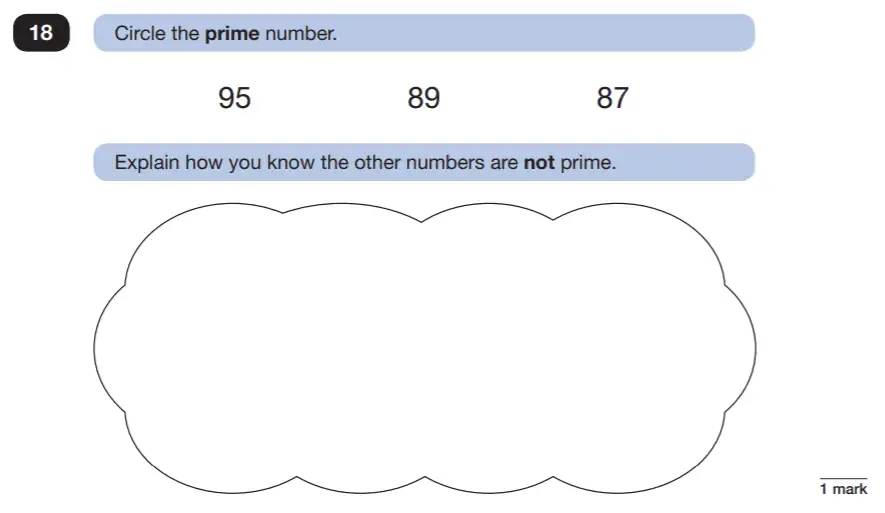Screen dimensions: 885x513
Task: Click the bold word "prime" in the first instruction
Action: tap(231, 34)
